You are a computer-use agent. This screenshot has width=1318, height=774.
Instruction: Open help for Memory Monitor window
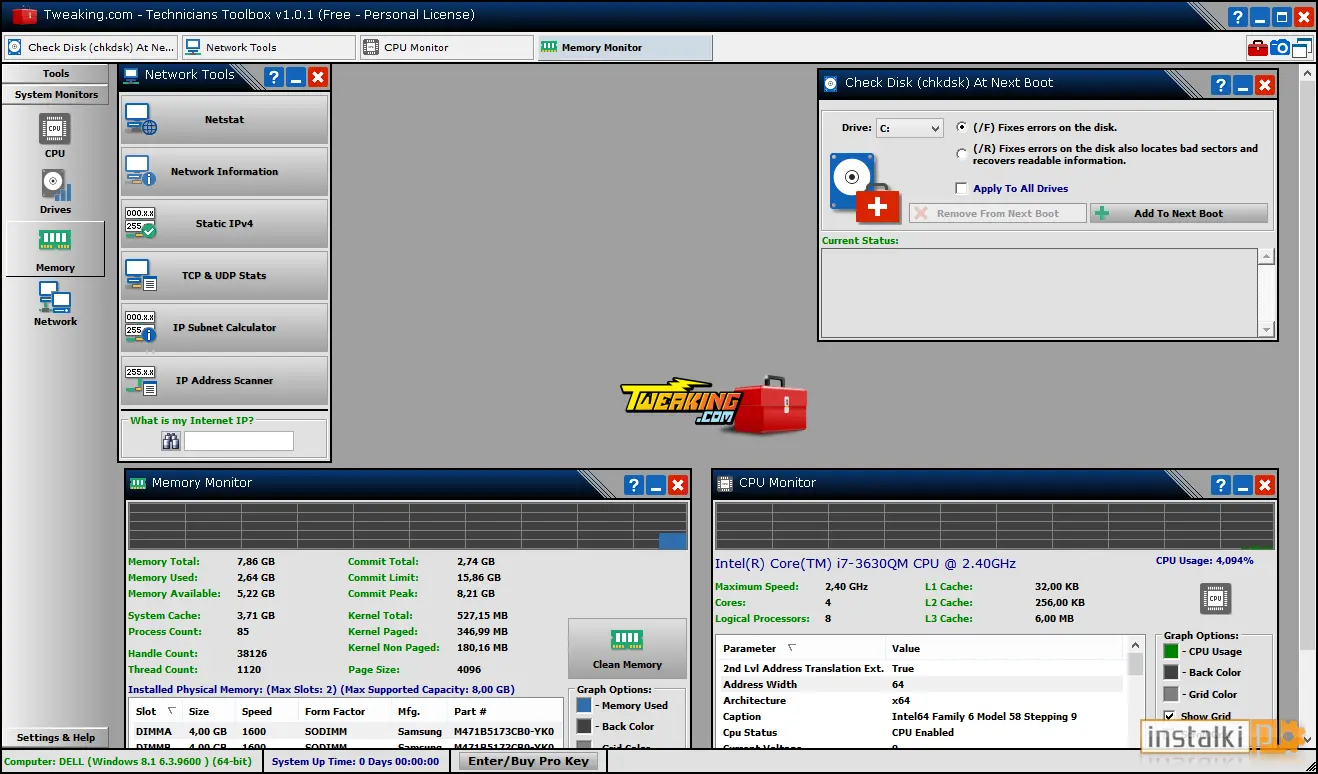pos(634,485)
